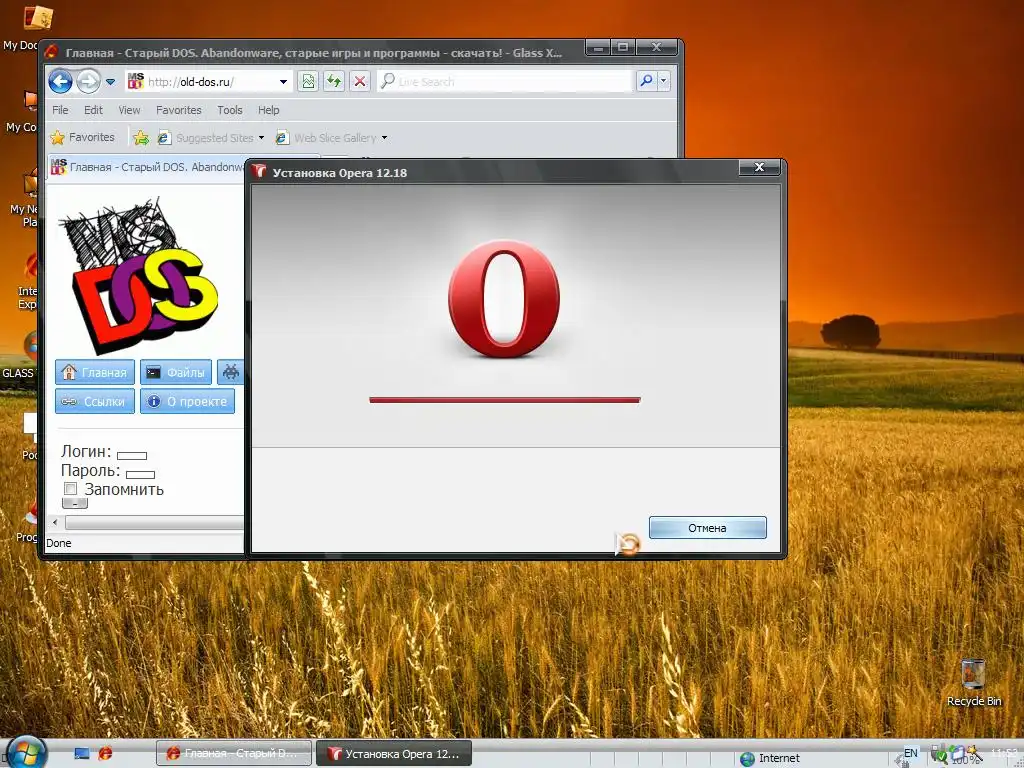Click the horizontal scrollbar left arrow
Screen dimensions: 1024x768
coord(55,522)
